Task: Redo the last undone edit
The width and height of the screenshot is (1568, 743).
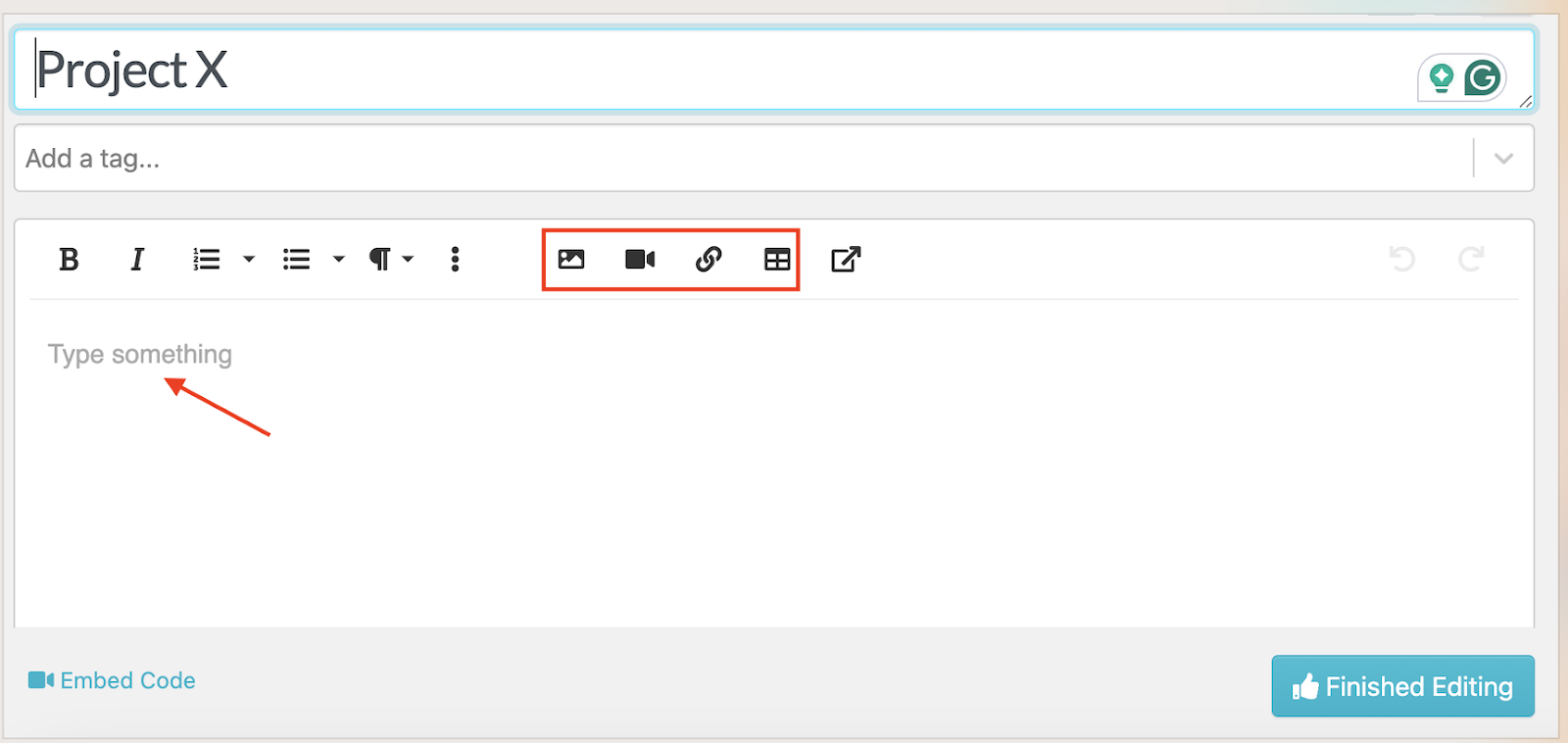Action: coord(1471,260)
